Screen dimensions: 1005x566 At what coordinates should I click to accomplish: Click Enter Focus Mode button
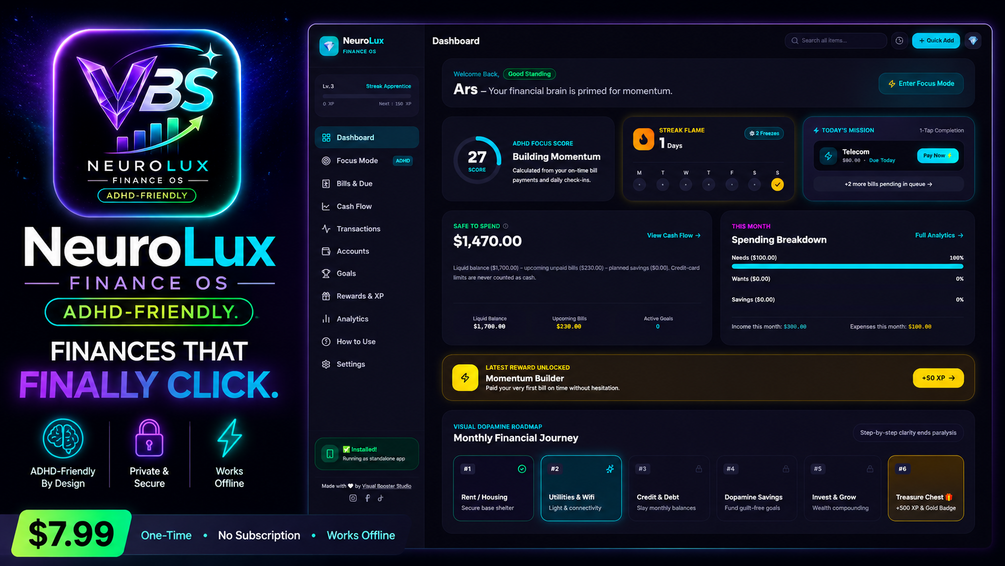click(x=921, y=83)
